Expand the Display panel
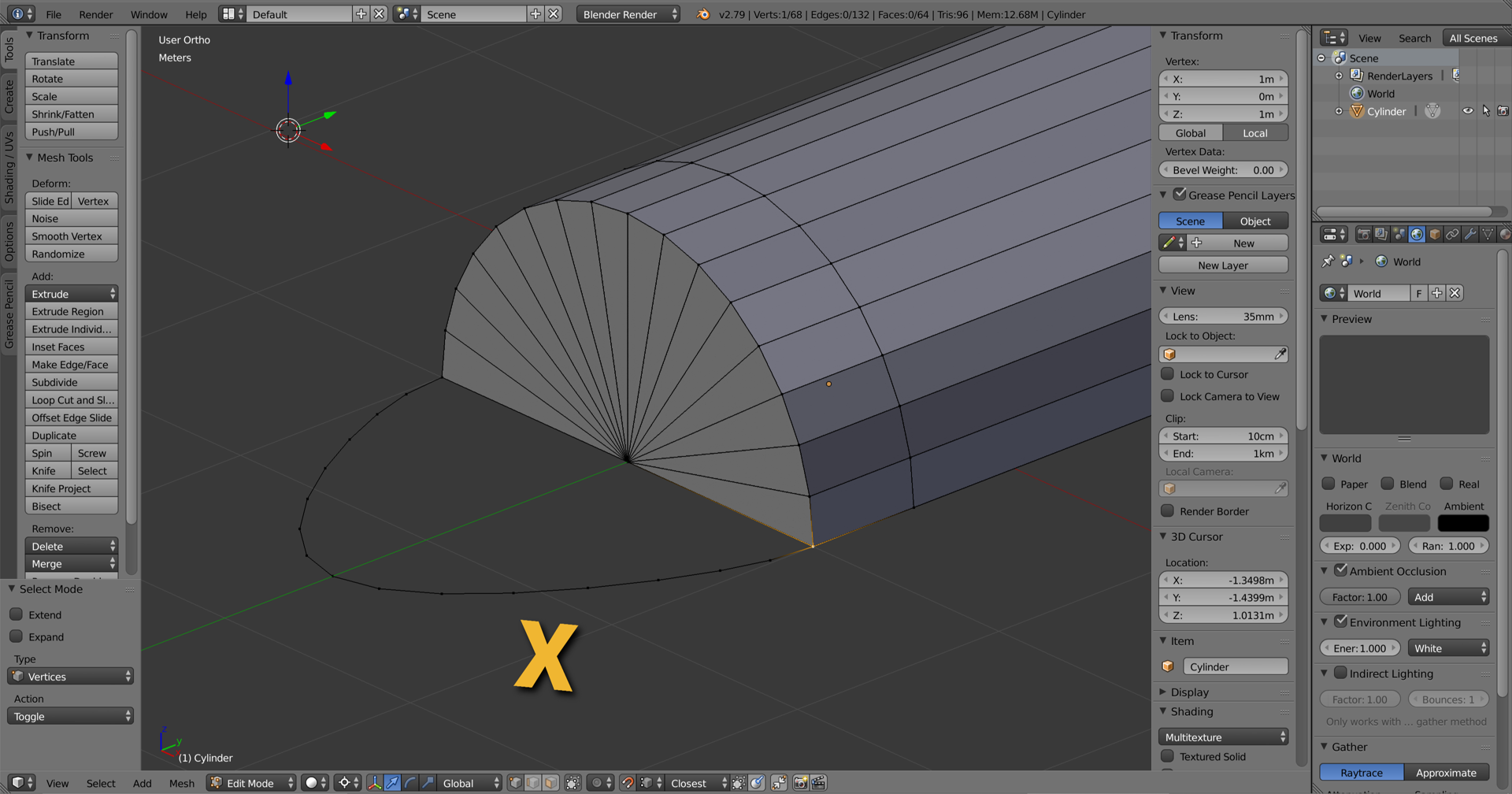1512x794 pixels. (1189, 692)
